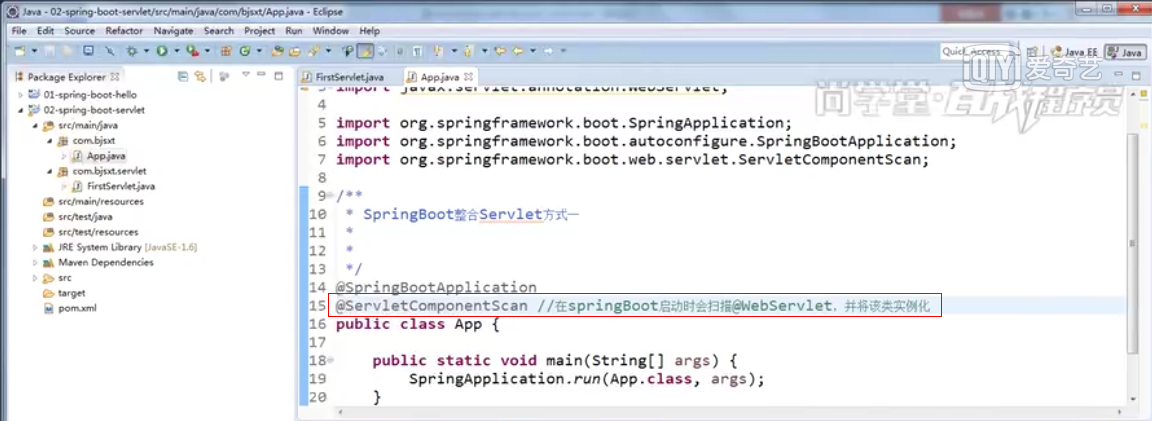The height and width of the screenshot is (421, 1152).
Task: Open the Project menu
Action: tap(259, 31)
